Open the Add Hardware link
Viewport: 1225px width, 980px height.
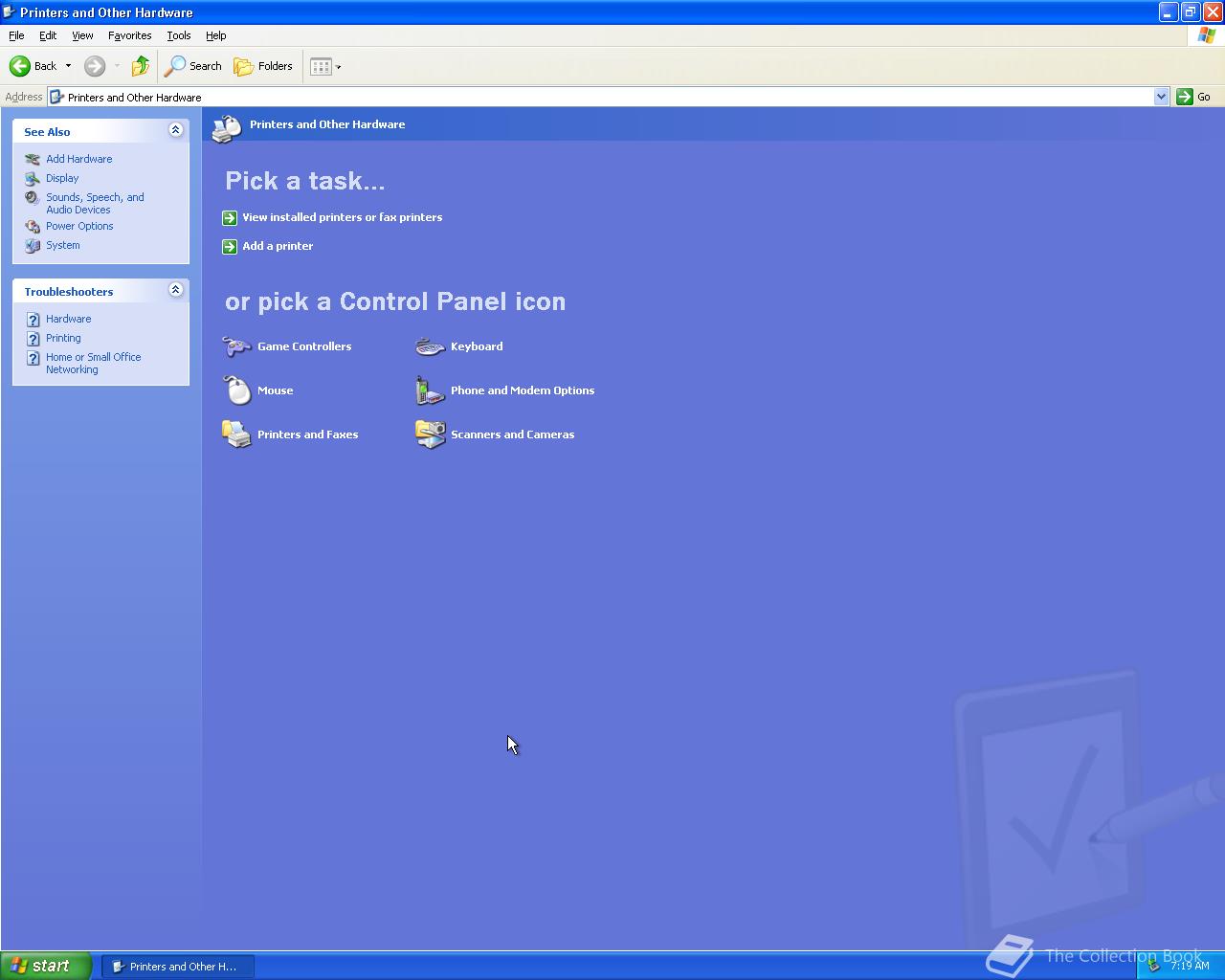[79, 159]
